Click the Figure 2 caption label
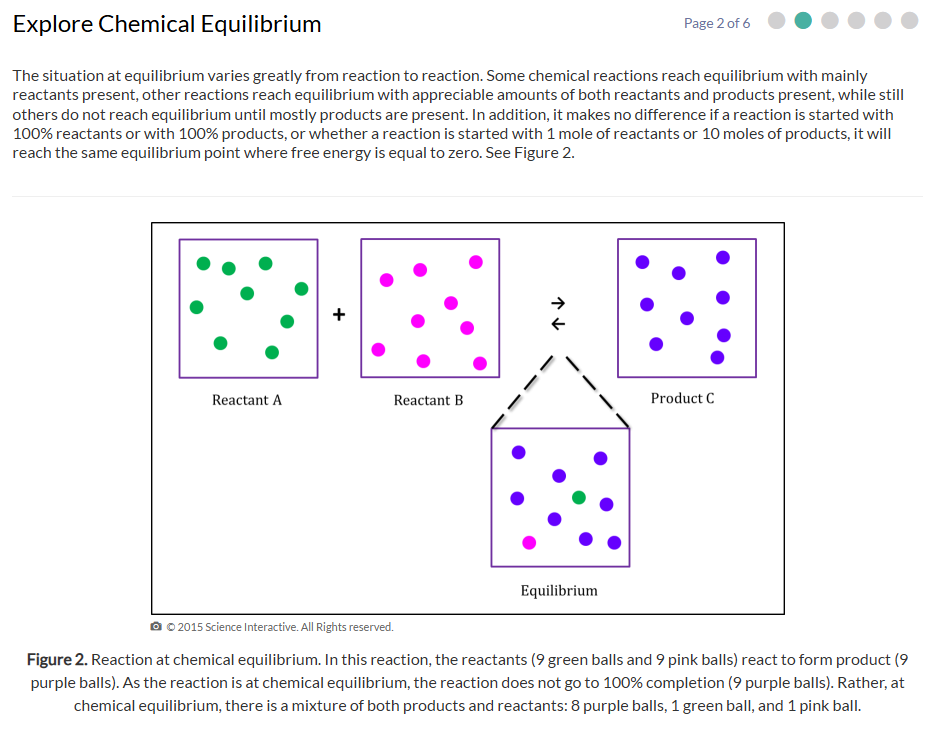 pyautogui.click(x=57, y=659)
